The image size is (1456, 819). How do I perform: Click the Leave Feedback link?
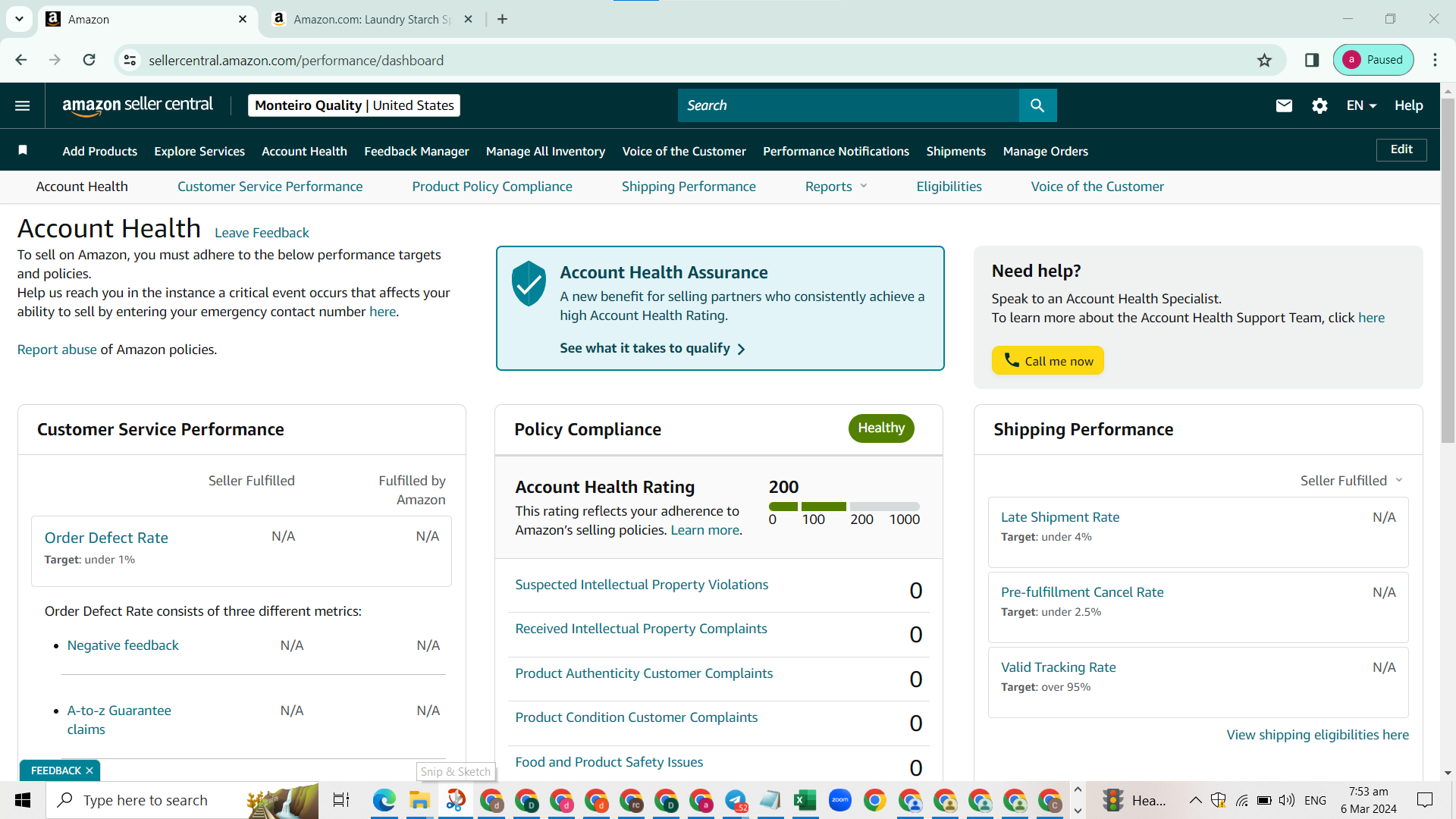tap(262, 233)
